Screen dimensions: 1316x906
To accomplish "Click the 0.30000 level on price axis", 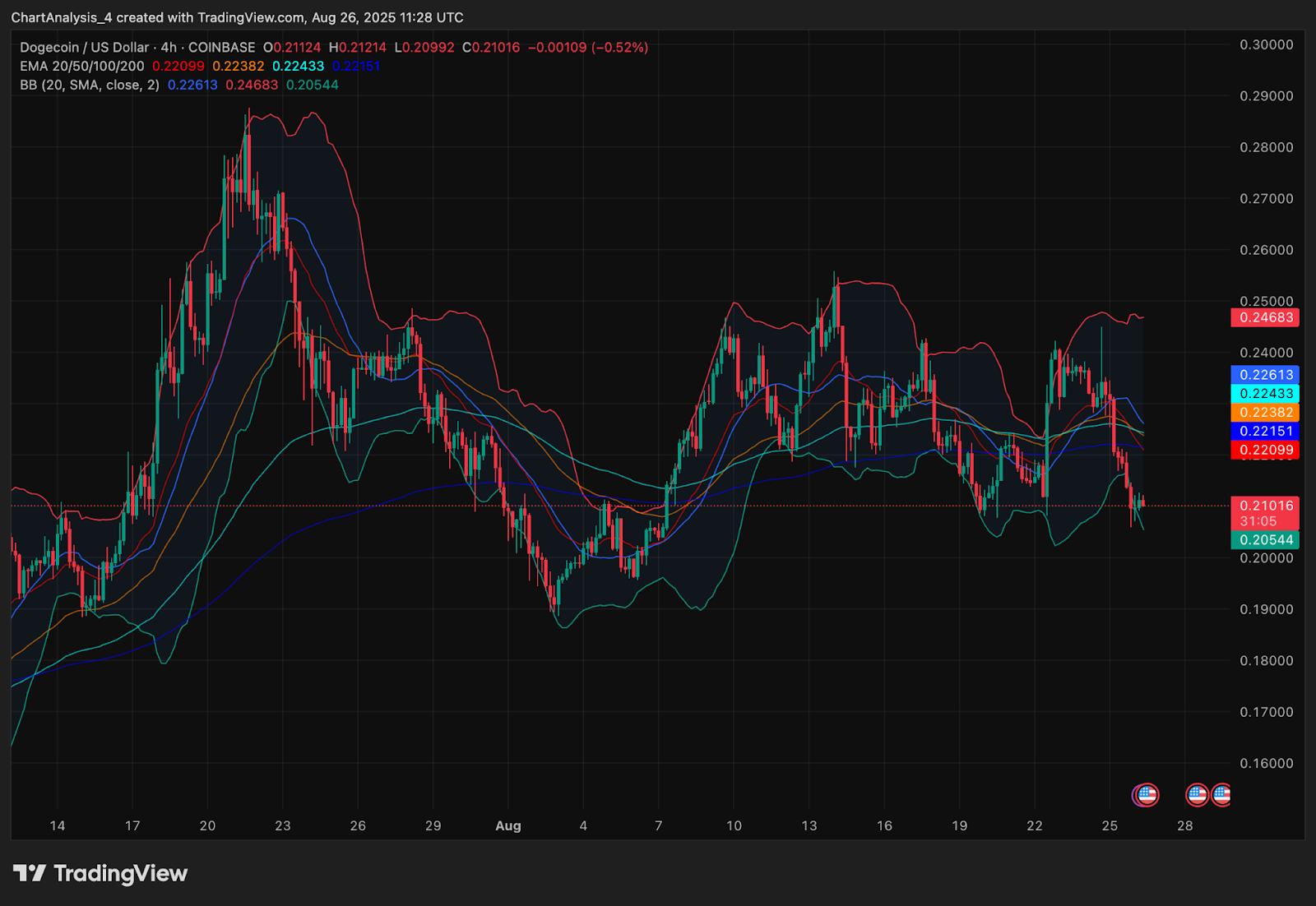I will tap(1267, 44).
